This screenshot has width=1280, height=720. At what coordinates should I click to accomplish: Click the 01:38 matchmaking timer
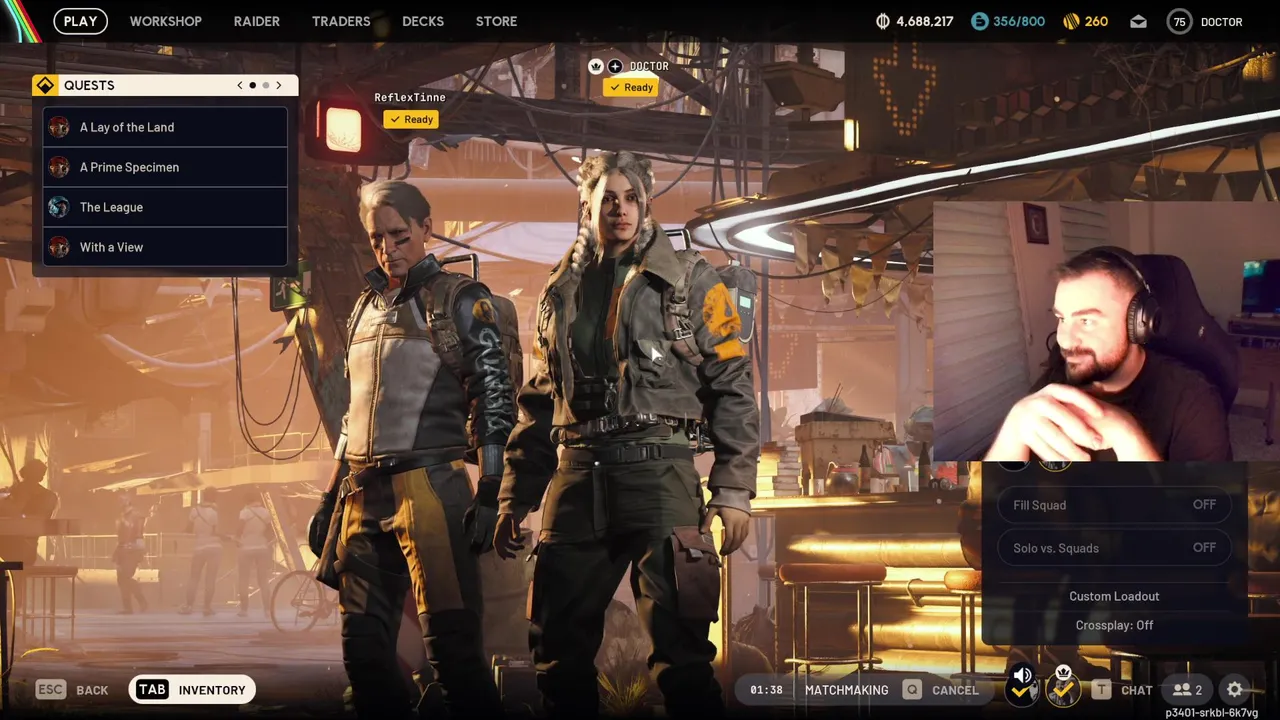[x=766, y=690]
